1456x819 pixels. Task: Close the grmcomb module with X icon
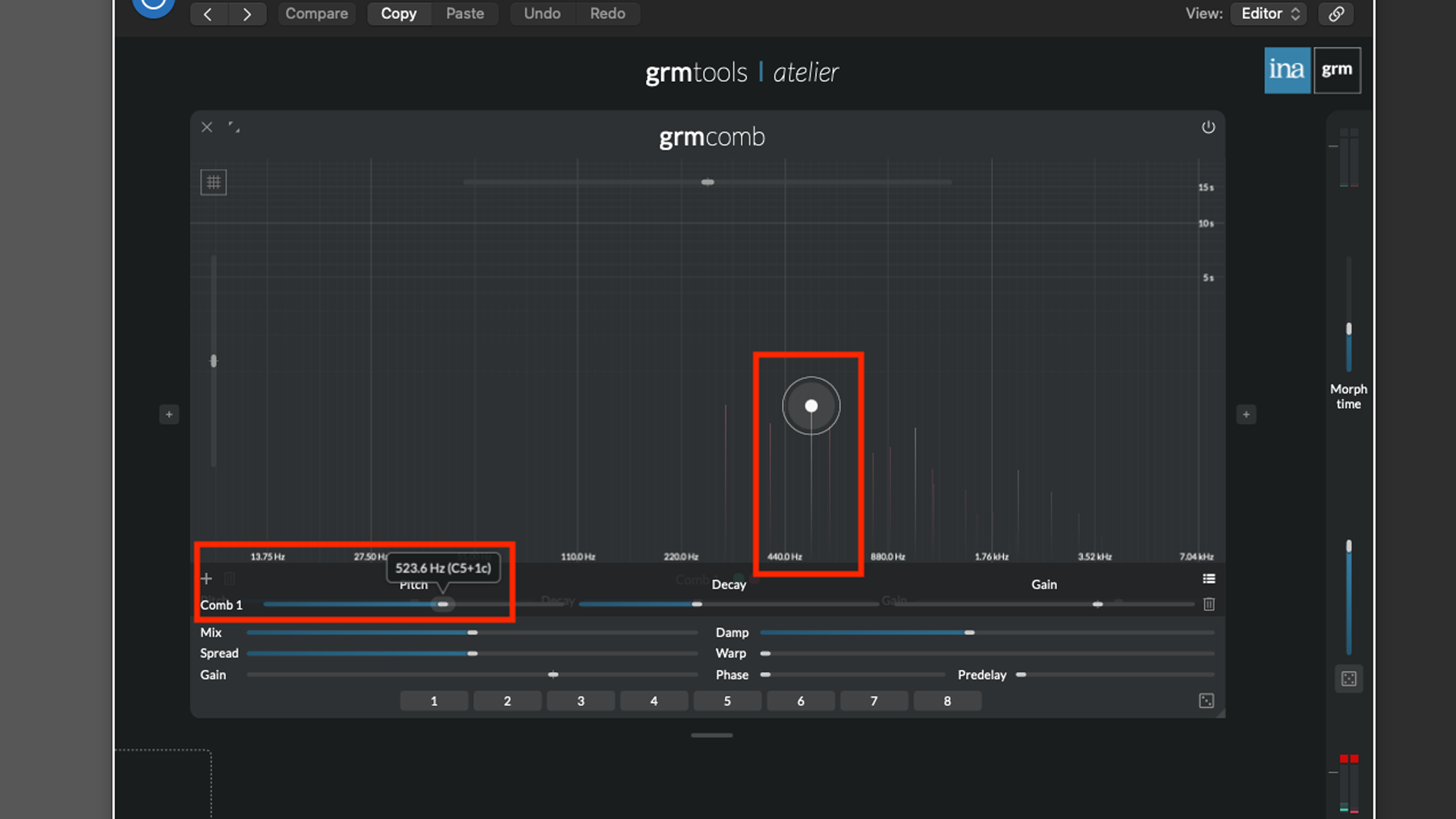click(x=207, y=127)
